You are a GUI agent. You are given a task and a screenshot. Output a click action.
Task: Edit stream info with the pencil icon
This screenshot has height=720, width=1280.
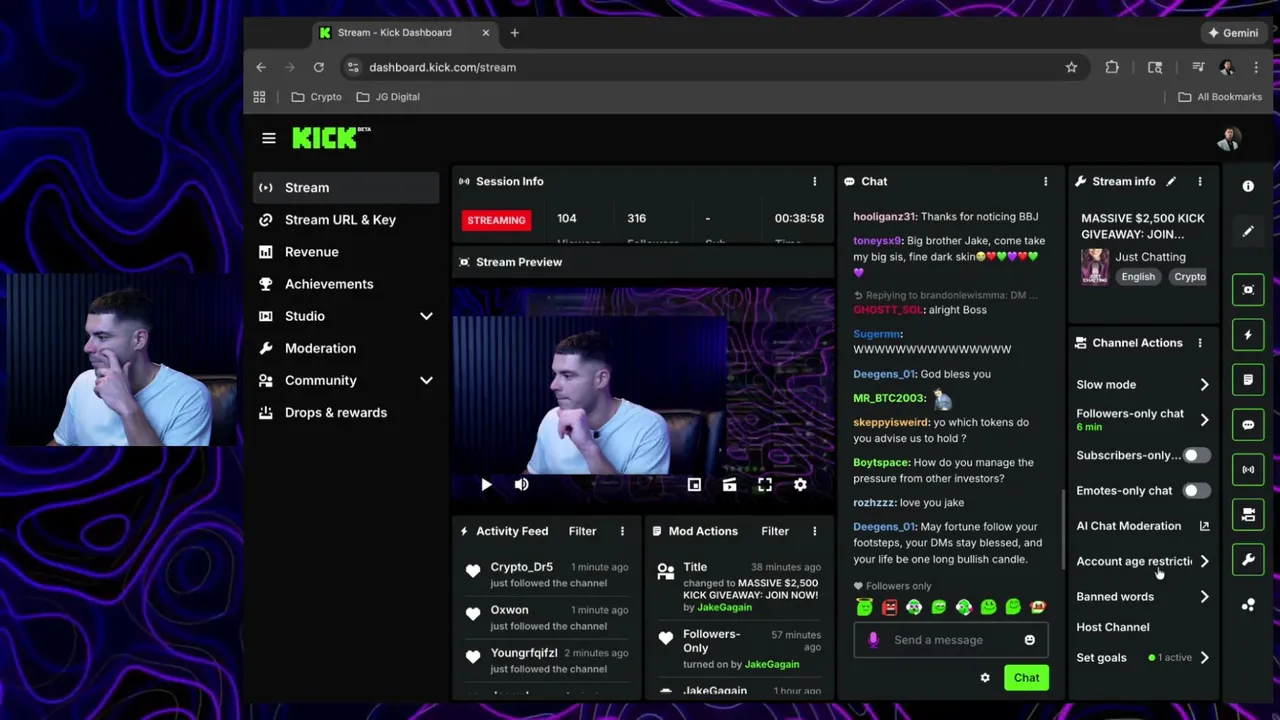tap(1171, 181)
